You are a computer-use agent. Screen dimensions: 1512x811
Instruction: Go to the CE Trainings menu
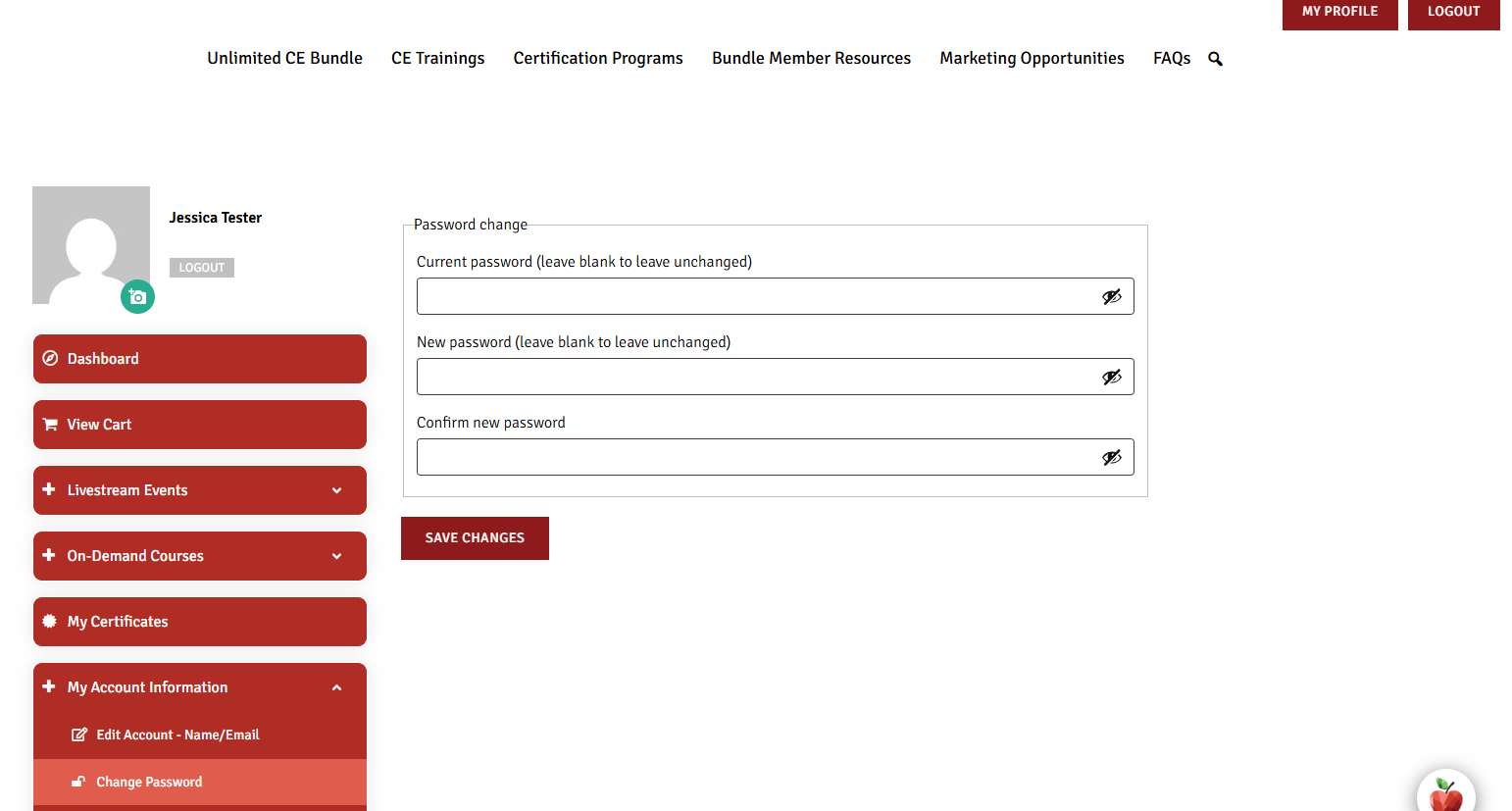[x=437, y=59]
